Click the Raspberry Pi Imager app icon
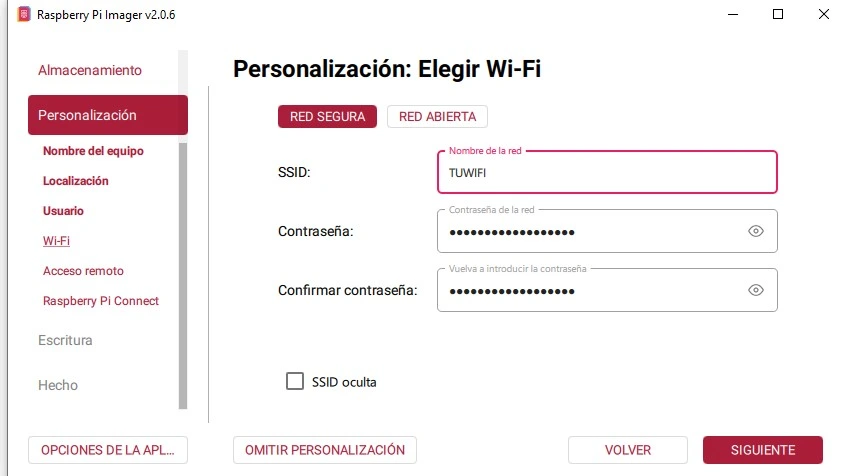Viewport: 844px width, 476px height. (x=23, y=15)
